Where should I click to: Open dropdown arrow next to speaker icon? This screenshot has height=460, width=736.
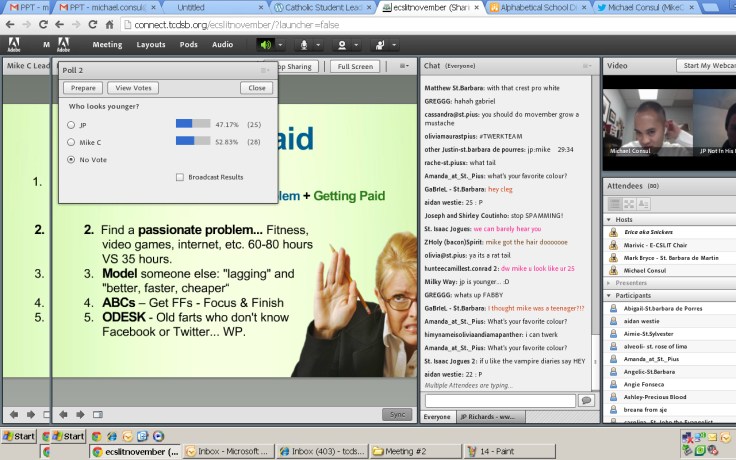280,45
